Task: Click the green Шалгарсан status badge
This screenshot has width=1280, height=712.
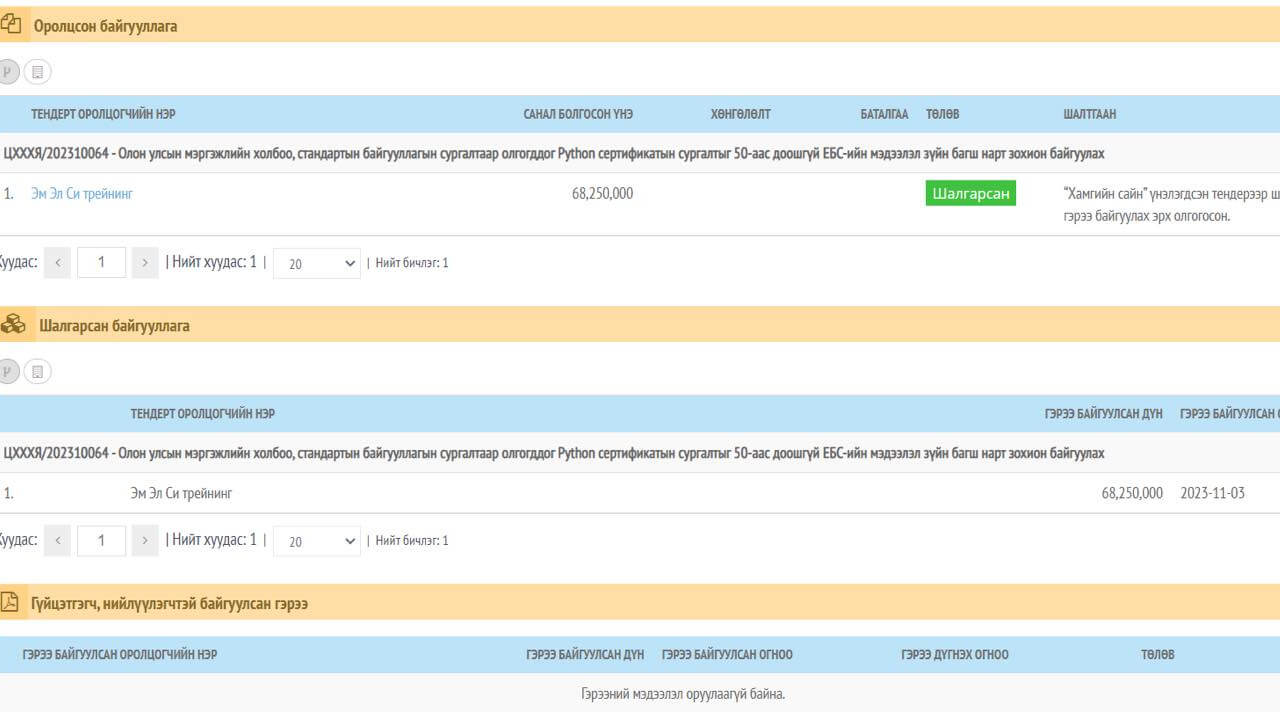Action: pyautogui.click(x=970, y=194)
